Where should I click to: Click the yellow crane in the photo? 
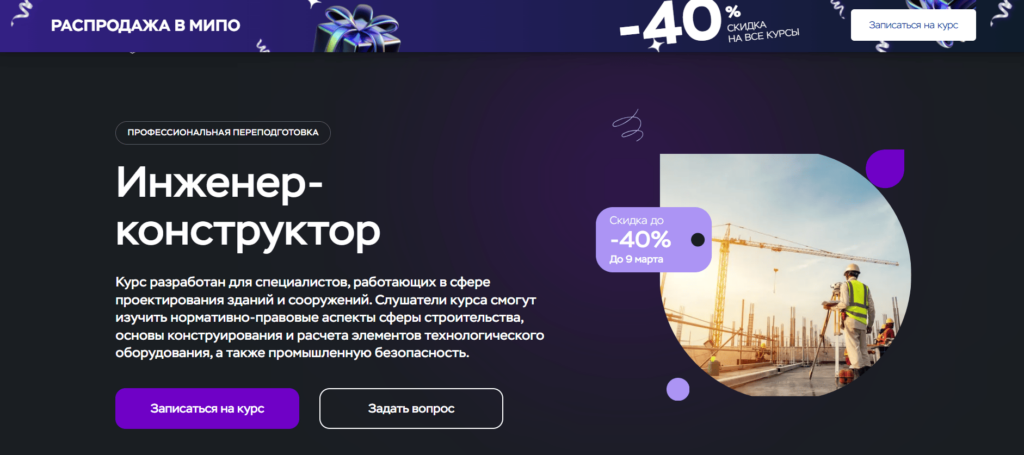click(784, 274)
